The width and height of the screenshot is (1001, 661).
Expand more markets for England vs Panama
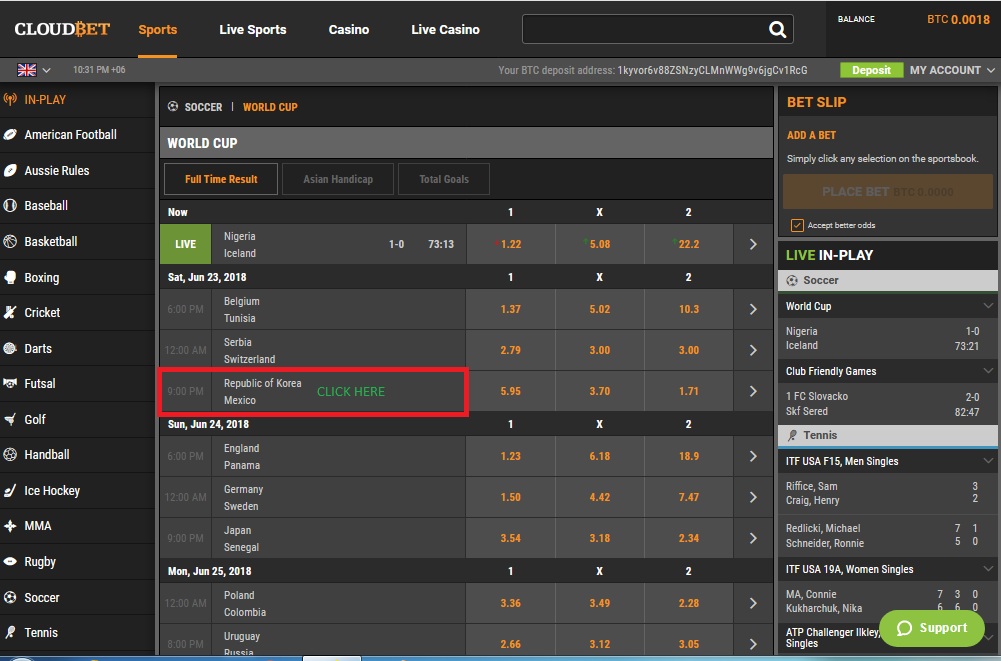pos(753,456)
